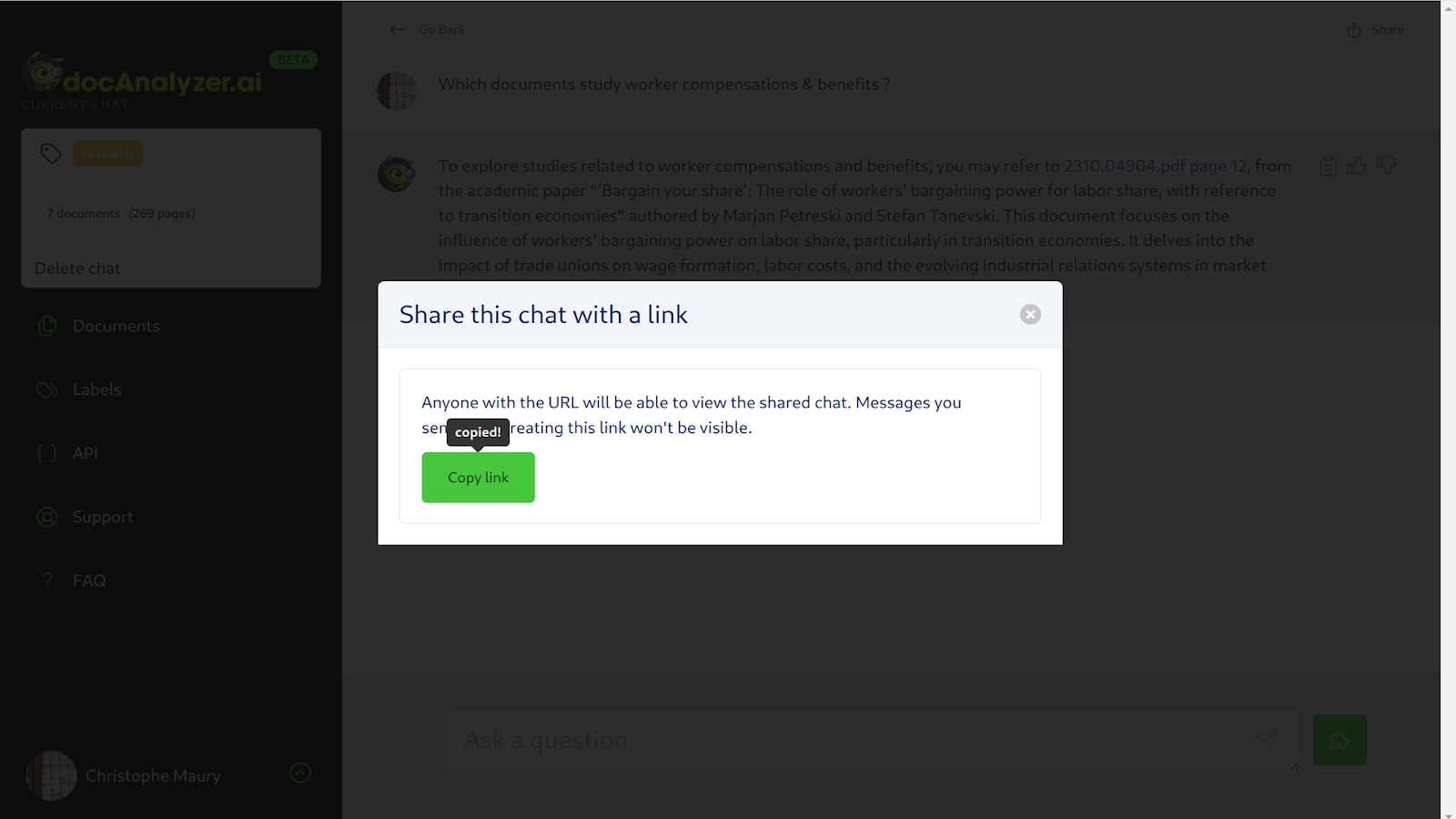Click the Share icon at top right

[x=1354, y=30]
